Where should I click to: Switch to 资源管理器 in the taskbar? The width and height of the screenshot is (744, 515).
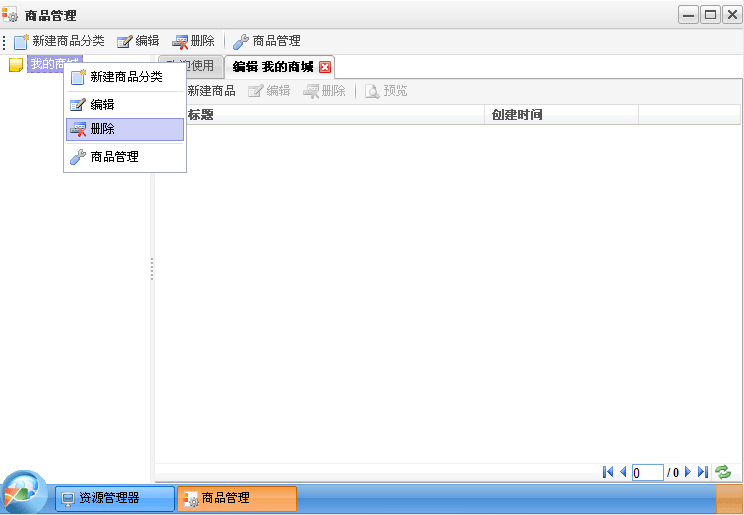click(115, 498)
